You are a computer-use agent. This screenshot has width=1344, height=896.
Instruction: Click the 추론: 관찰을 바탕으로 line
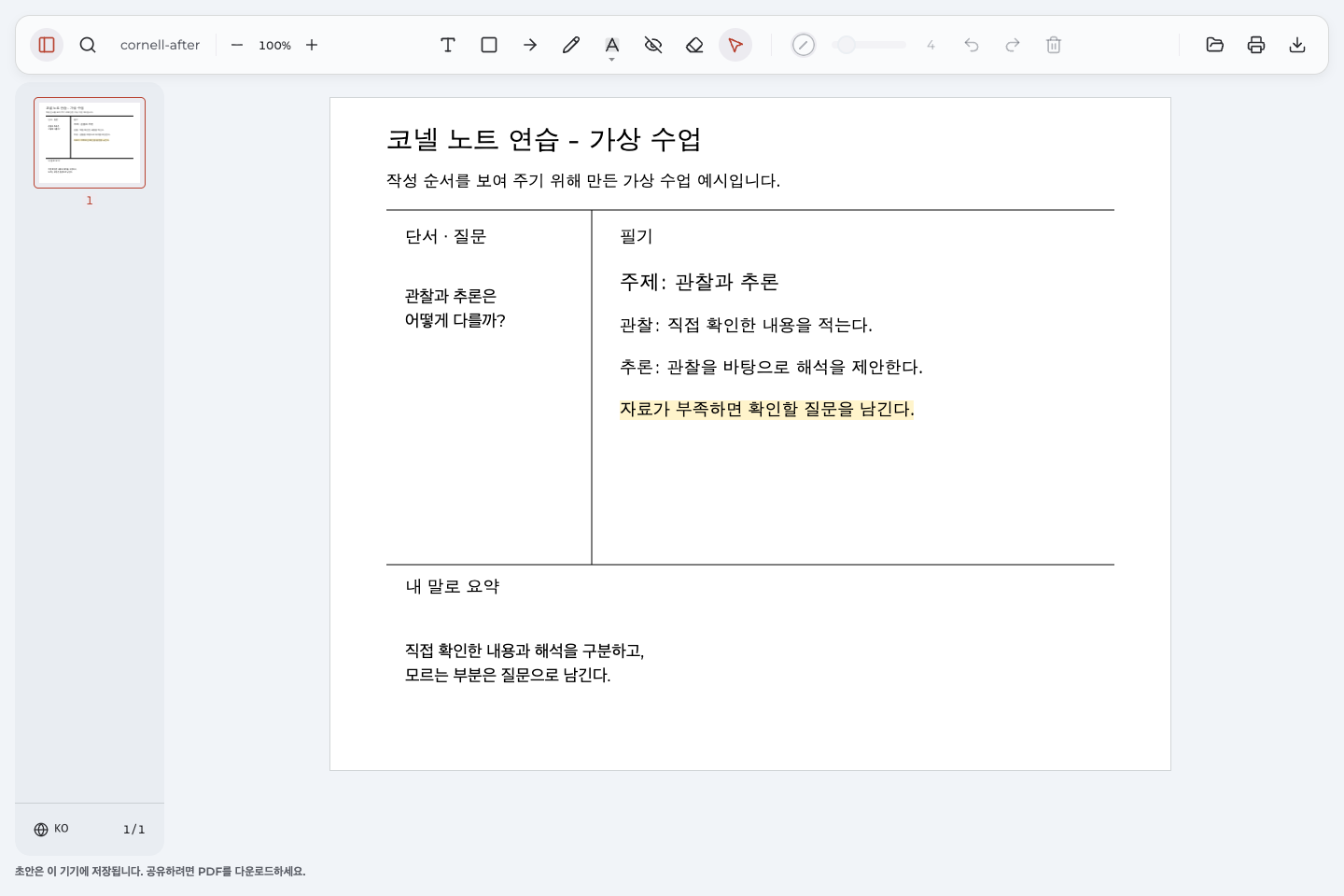click(771, 367)
